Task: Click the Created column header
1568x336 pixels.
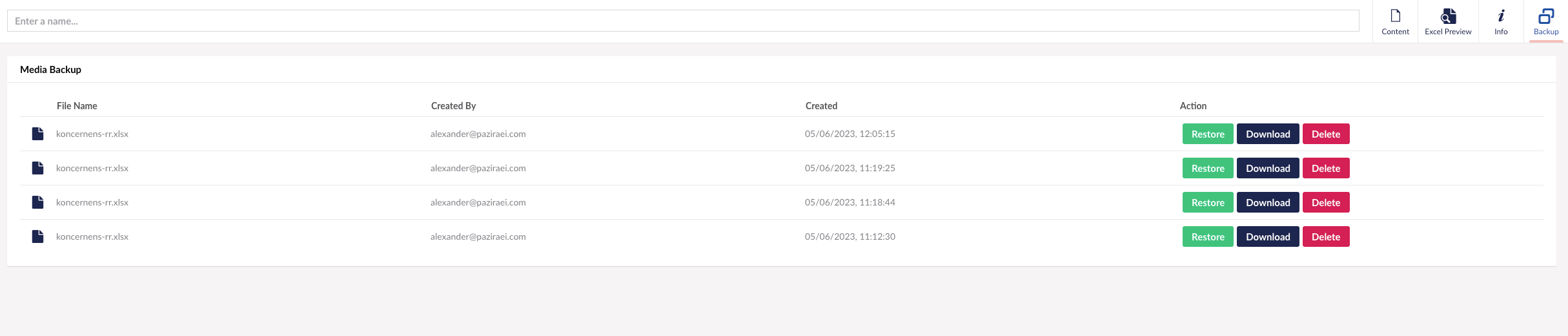Action: [x=821, y=106]
